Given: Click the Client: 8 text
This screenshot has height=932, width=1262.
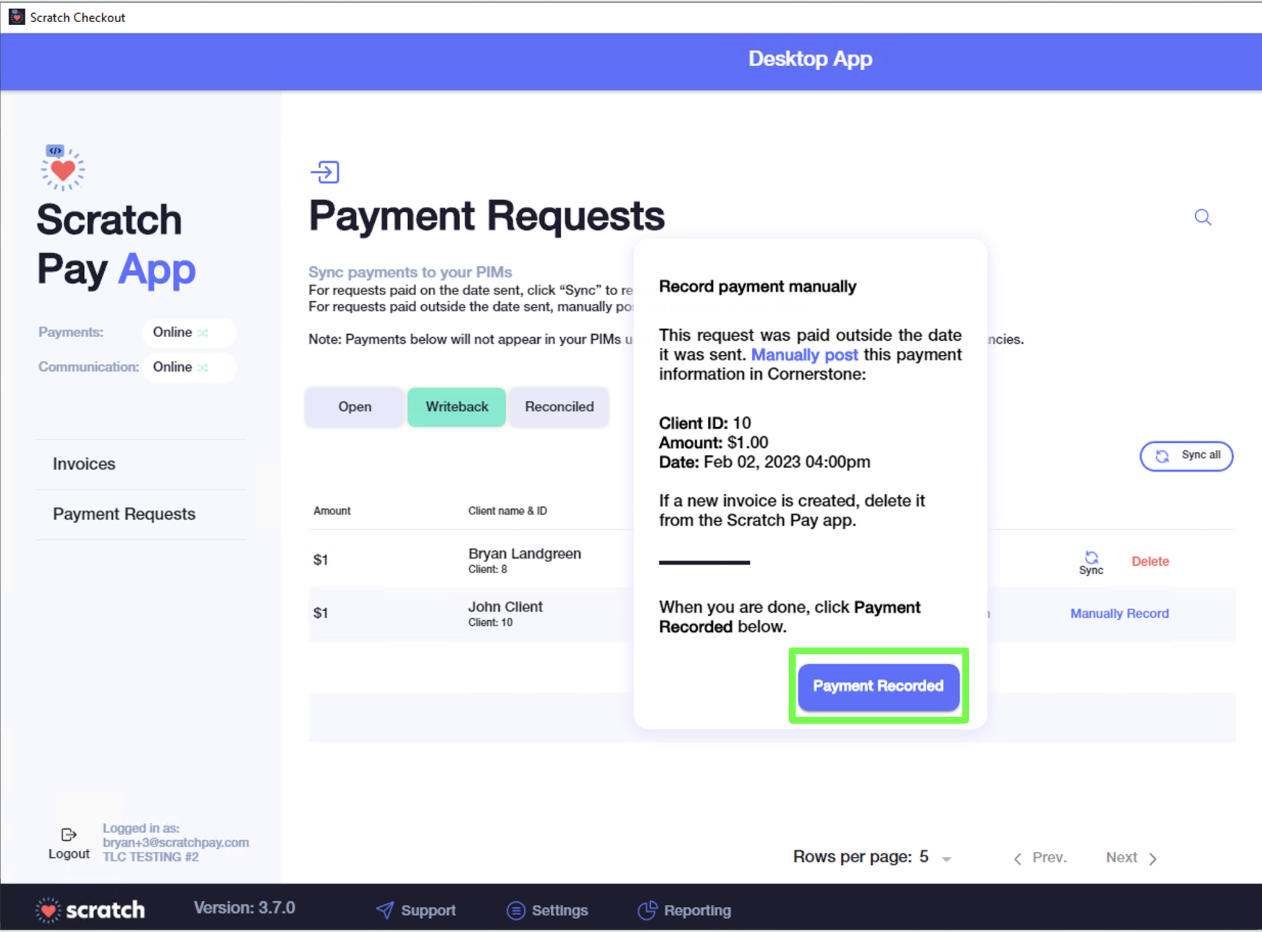Looking at the screenshot, I should coord(488,570).
